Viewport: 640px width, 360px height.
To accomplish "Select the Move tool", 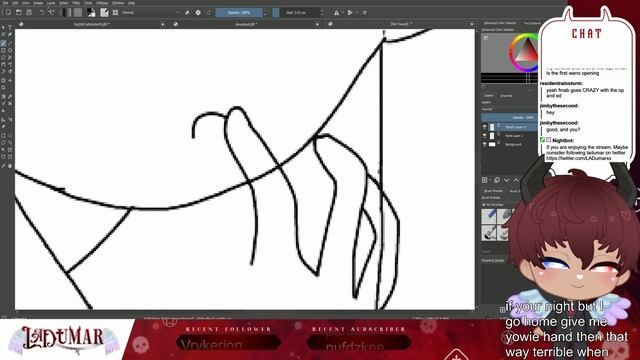I will (x=10, y=81).
